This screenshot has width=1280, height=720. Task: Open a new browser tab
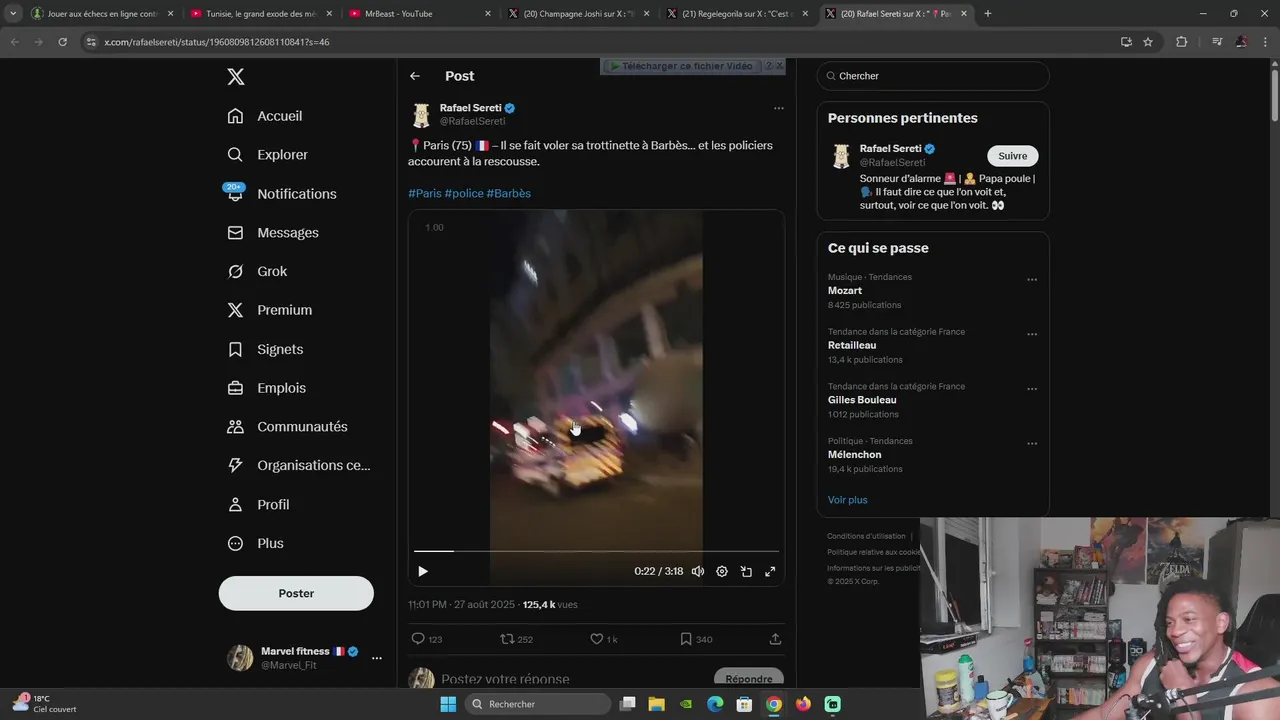tap(988, 14)
